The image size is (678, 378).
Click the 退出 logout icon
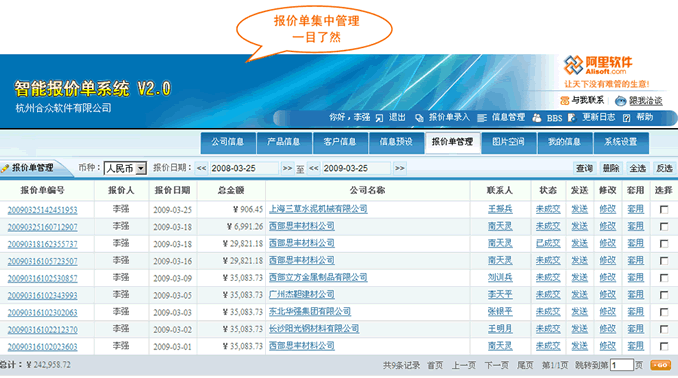379,118
